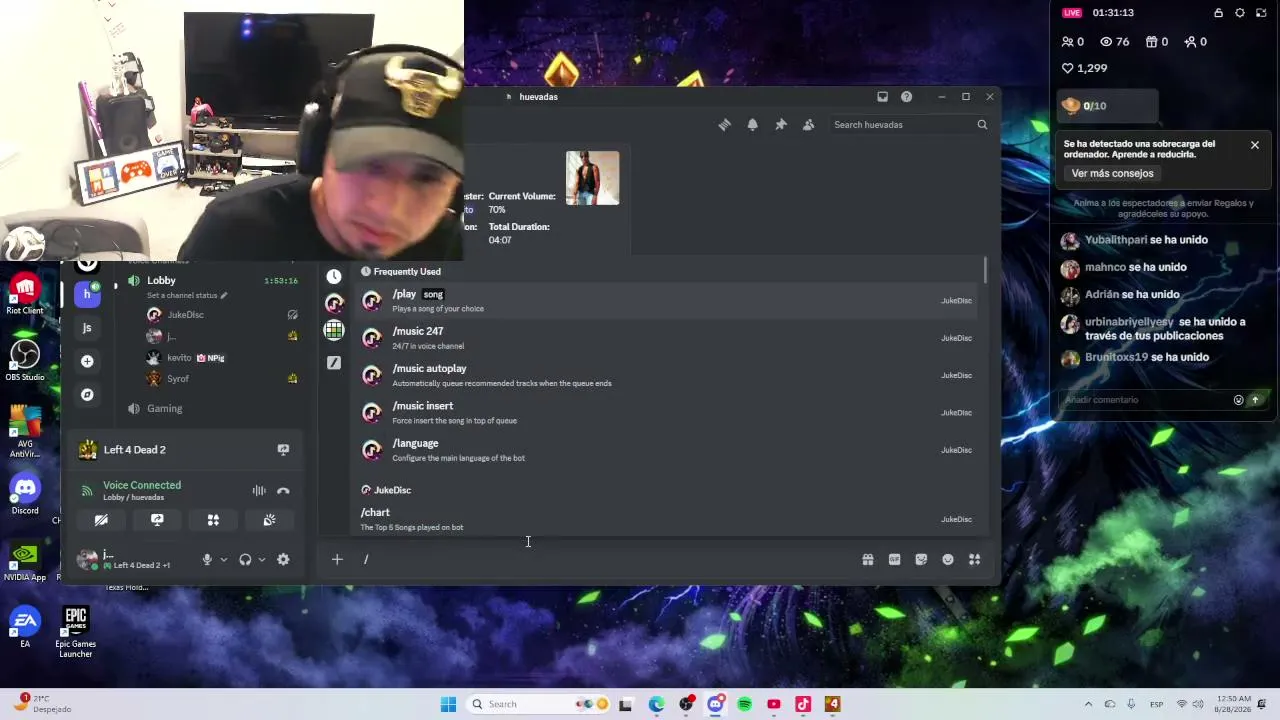
Task: Open the soundboard button
Action: (269, 520)
